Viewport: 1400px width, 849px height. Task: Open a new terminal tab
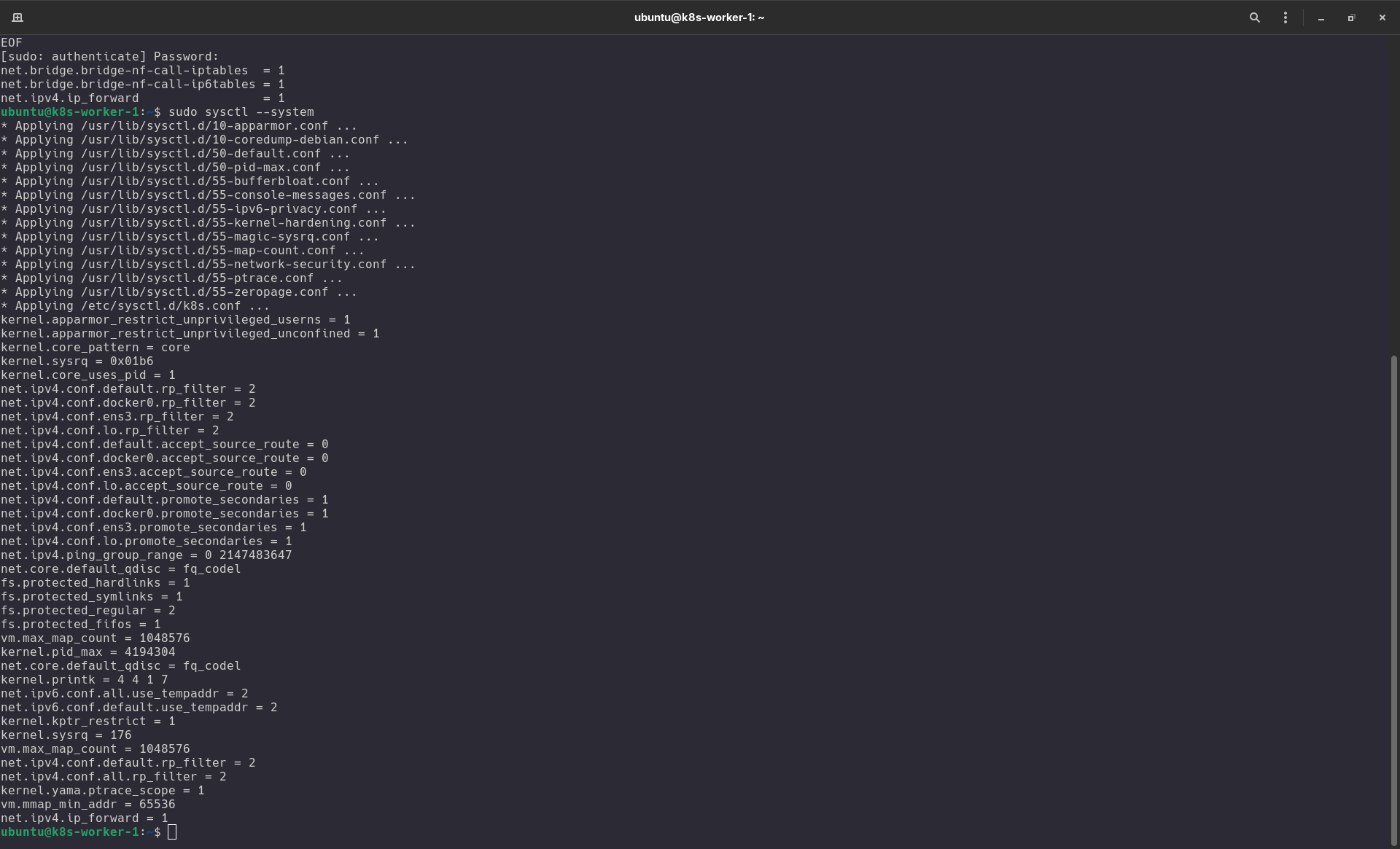click(x=17, y=17)
